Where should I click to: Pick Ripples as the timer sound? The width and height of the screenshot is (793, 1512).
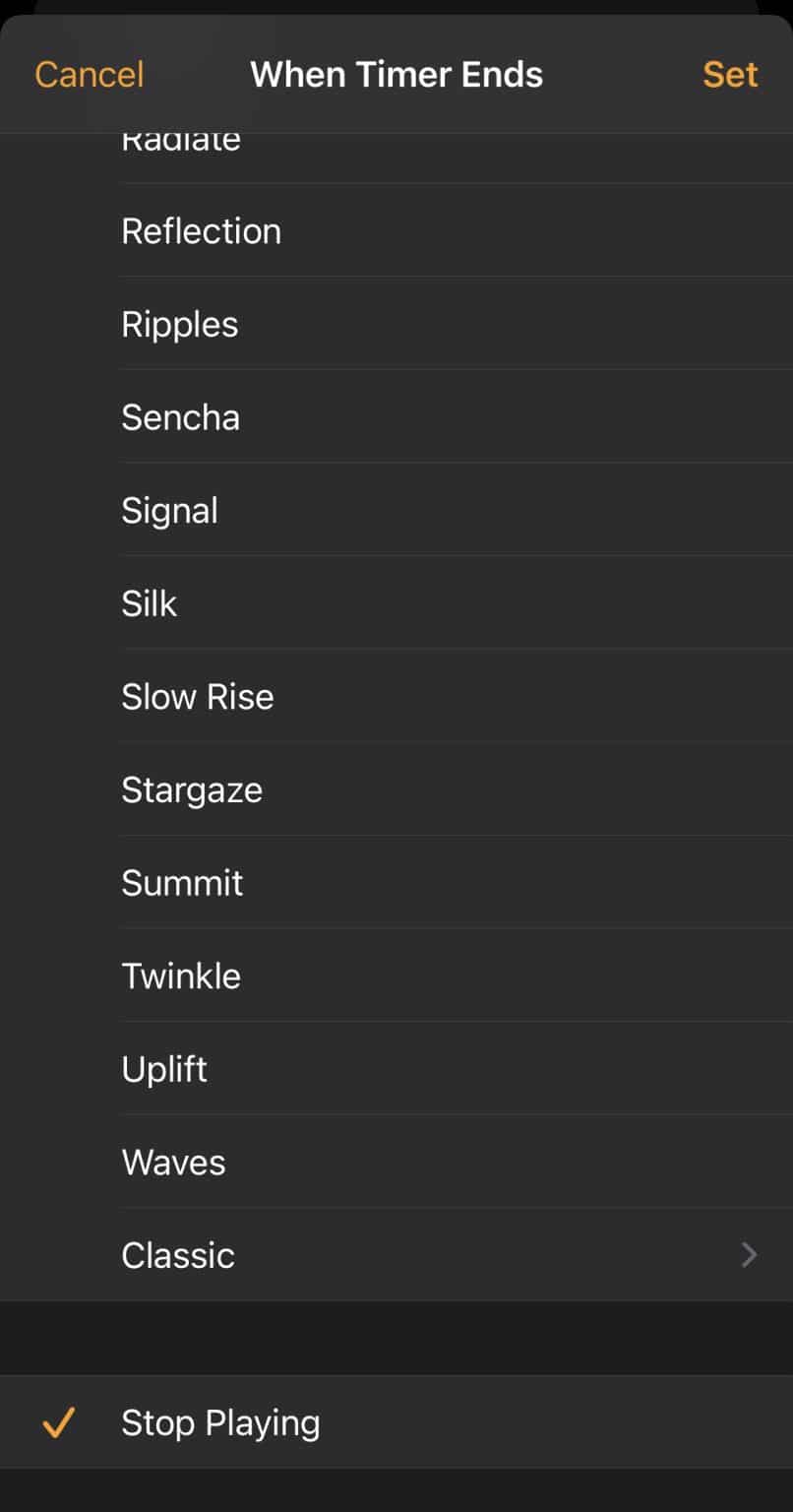tap(180, 325)
